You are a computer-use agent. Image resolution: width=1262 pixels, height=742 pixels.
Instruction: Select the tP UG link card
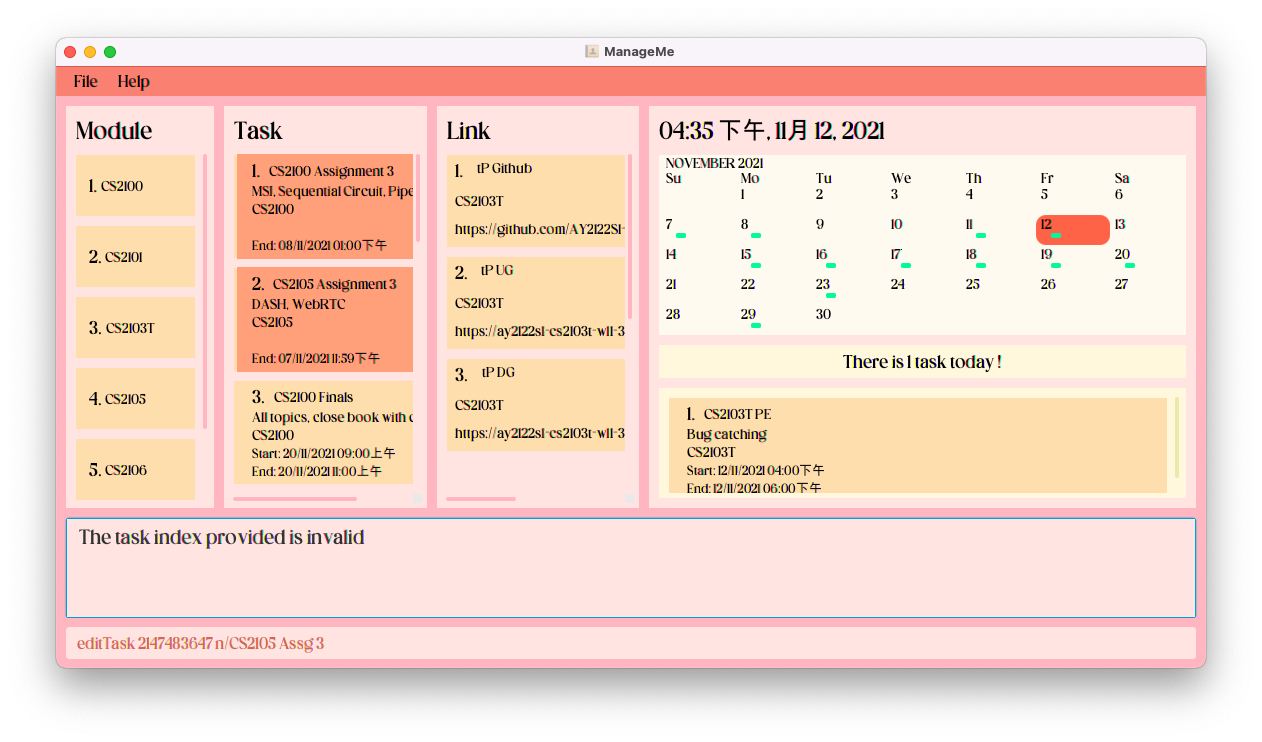pos(535,303)
